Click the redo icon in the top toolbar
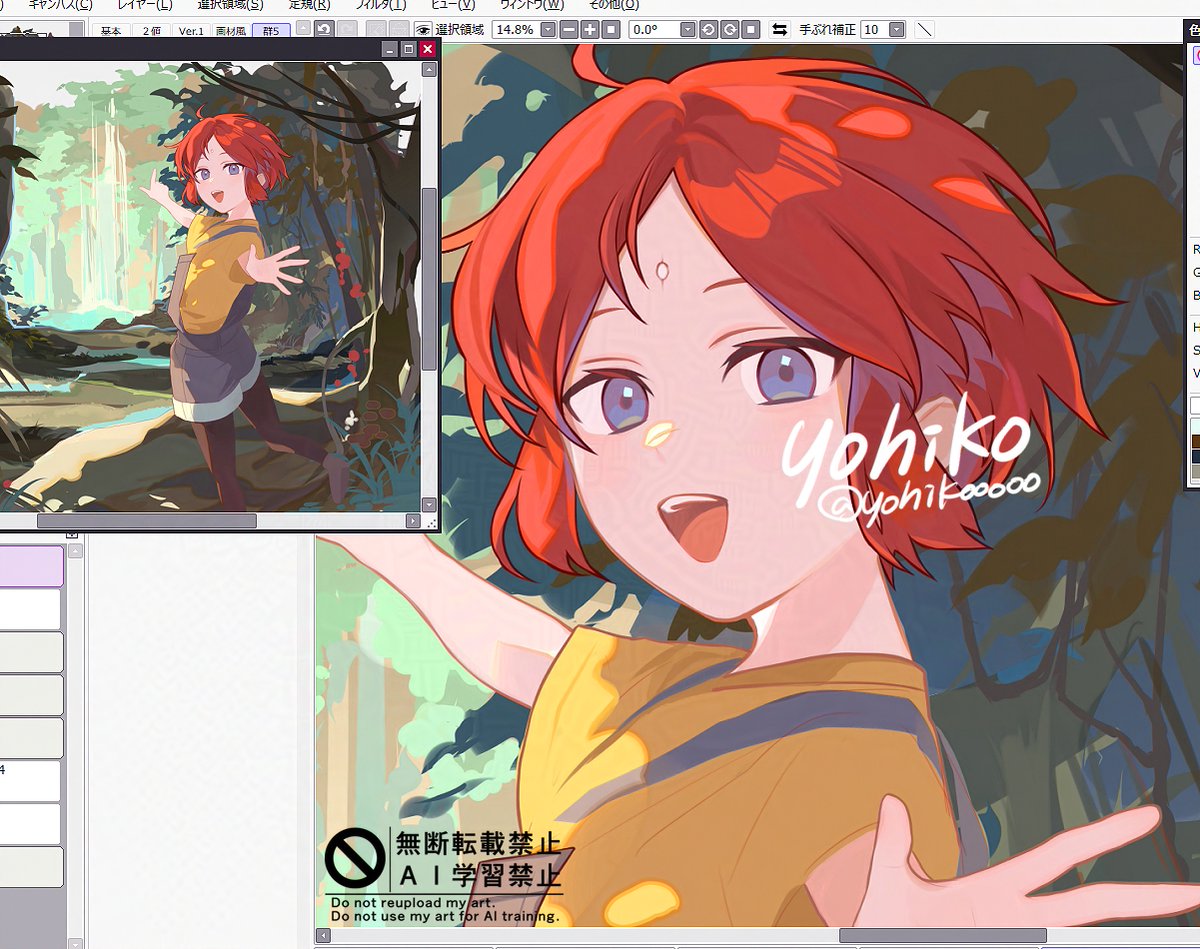This screenshot has height=949, width=1200. pyautogui.click(x=346, y=29)
